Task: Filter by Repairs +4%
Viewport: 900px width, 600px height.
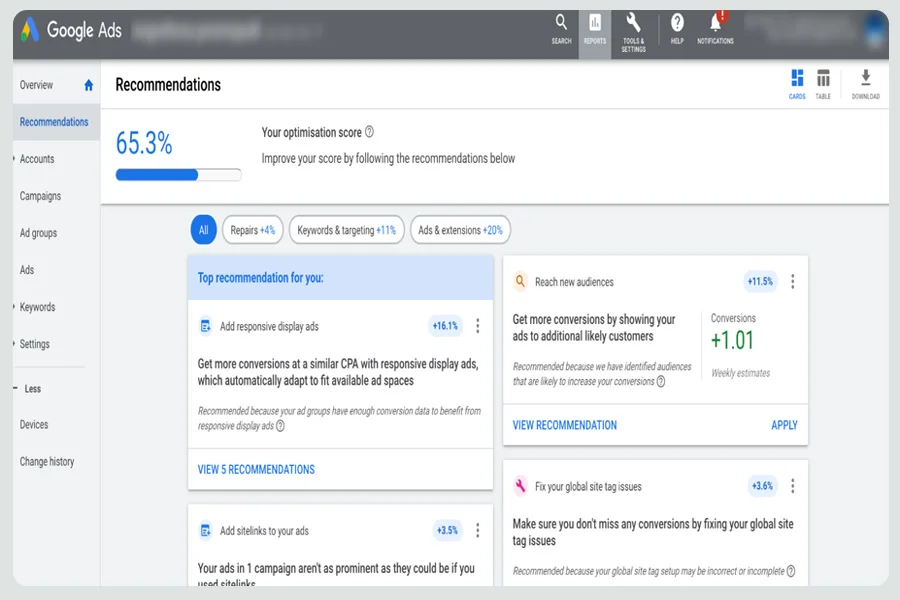Action: 253,230
